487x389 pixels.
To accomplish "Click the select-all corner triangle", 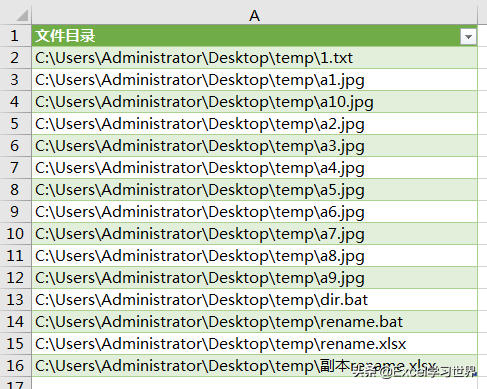I will pyautogui.click(x=22, y=15).
